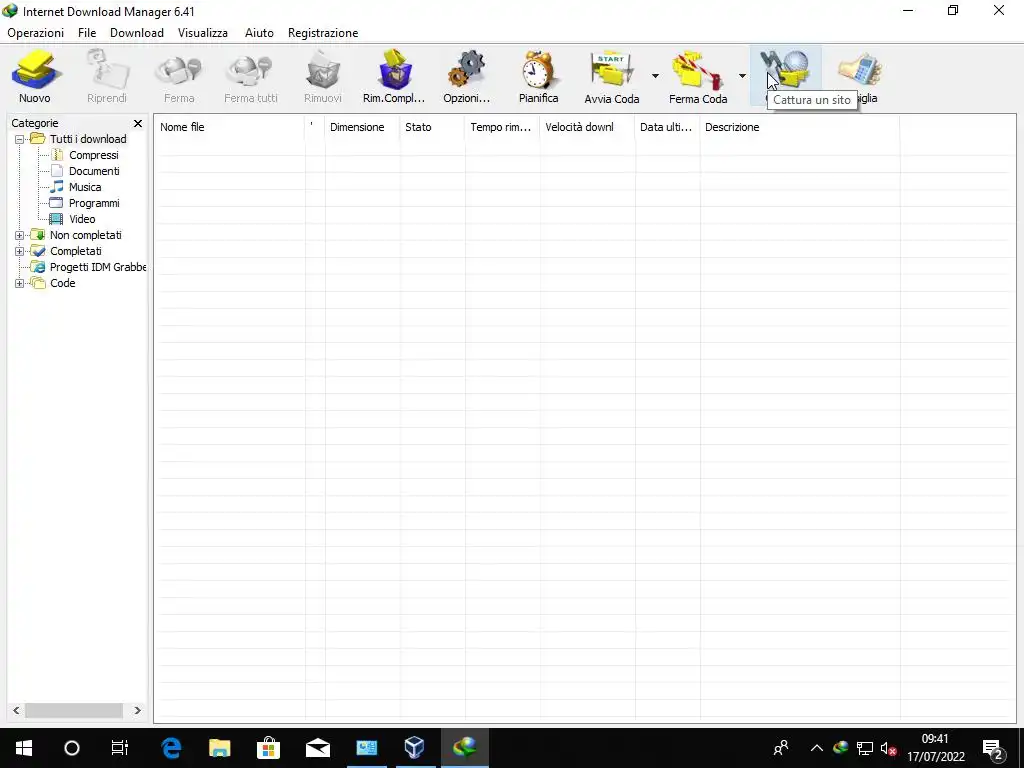Open Avvia Coda dropdown arrow
This screenshot has width=1024, height=768.
pyautogui.click(x=655, y=76)
